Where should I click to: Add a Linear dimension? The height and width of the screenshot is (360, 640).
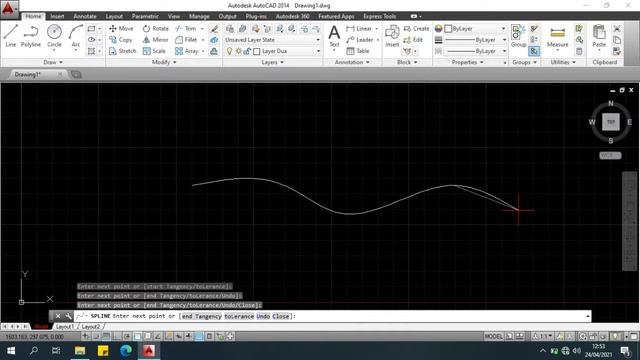[359, 29]
